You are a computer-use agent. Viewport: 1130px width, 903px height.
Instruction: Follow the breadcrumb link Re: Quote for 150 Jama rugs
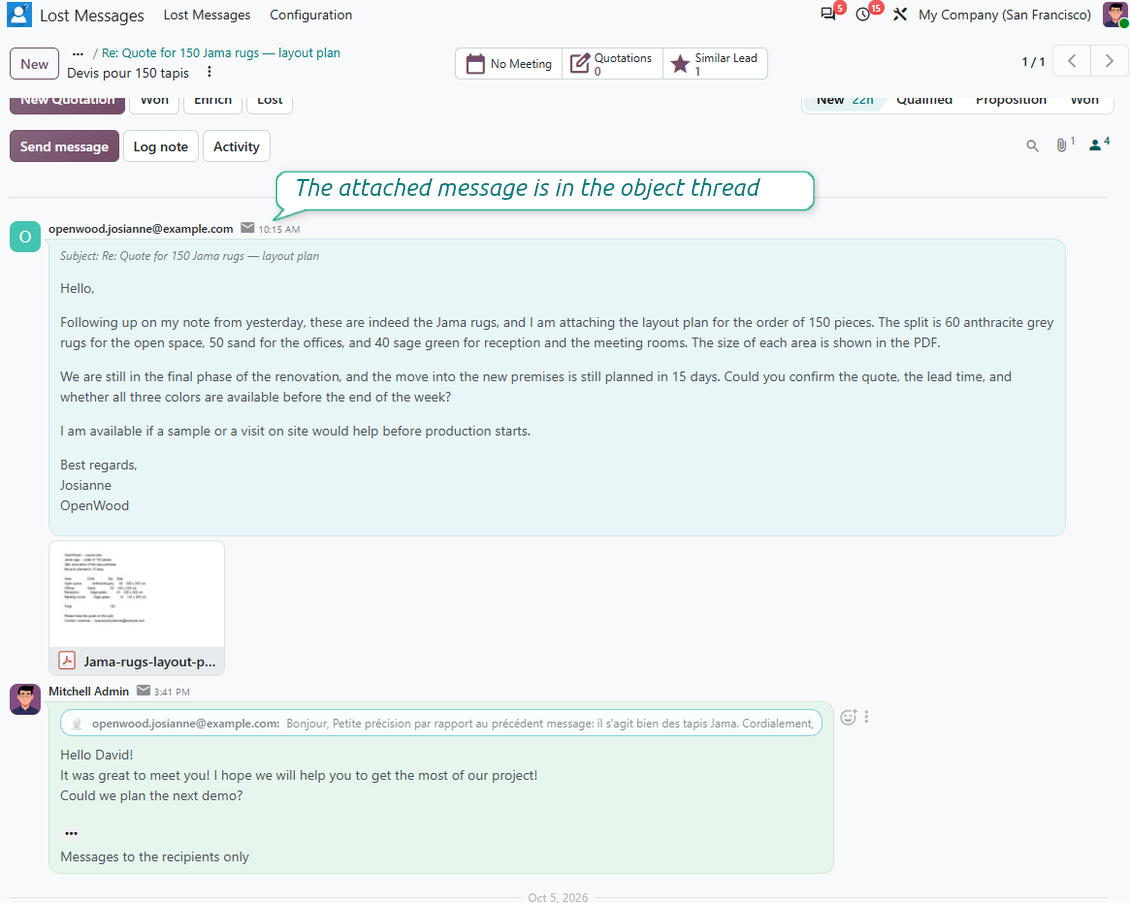click(221, 53)
